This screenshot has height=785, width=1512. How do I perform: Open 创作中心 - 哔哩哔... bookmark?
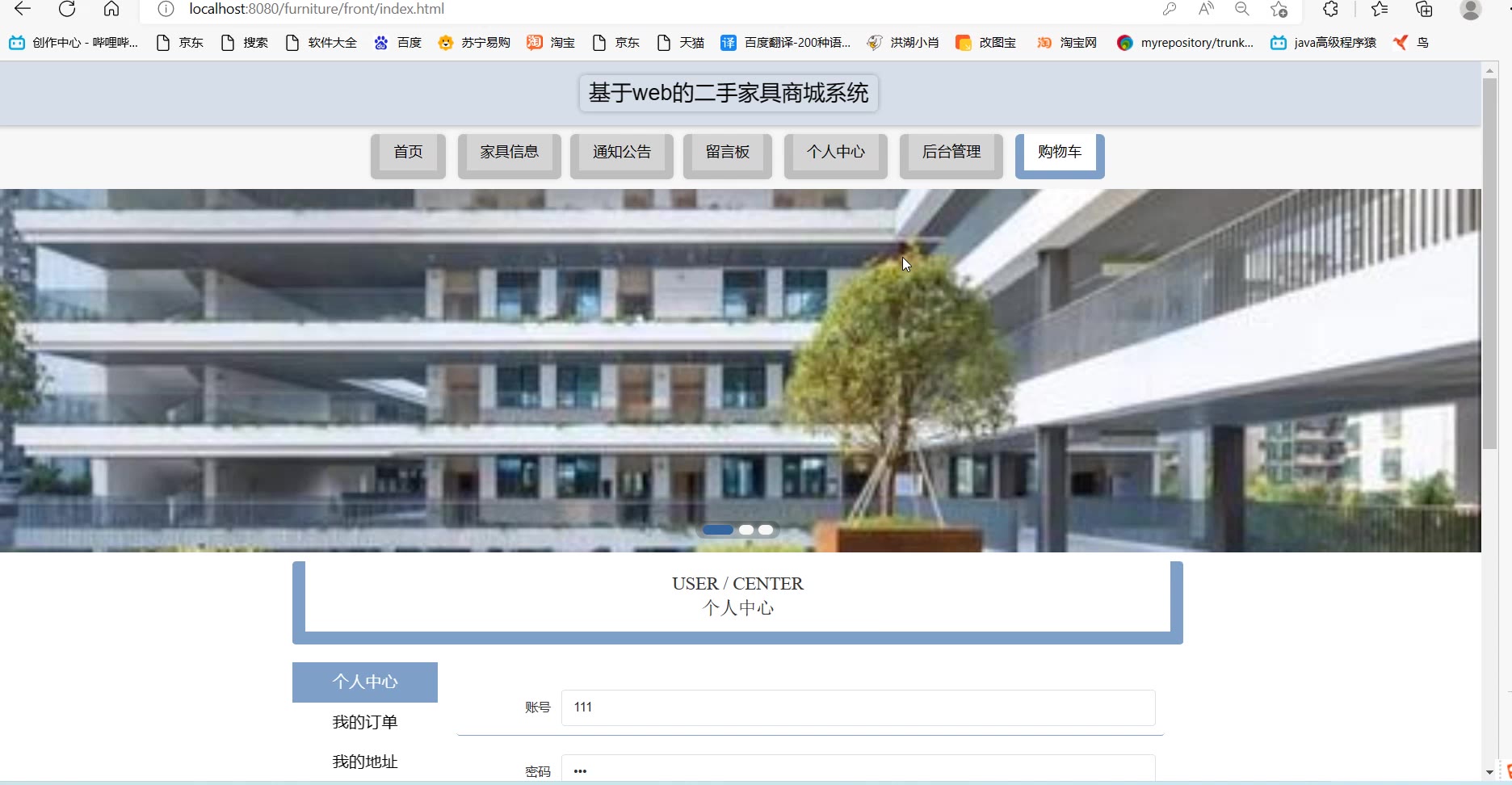click(73, 43)
